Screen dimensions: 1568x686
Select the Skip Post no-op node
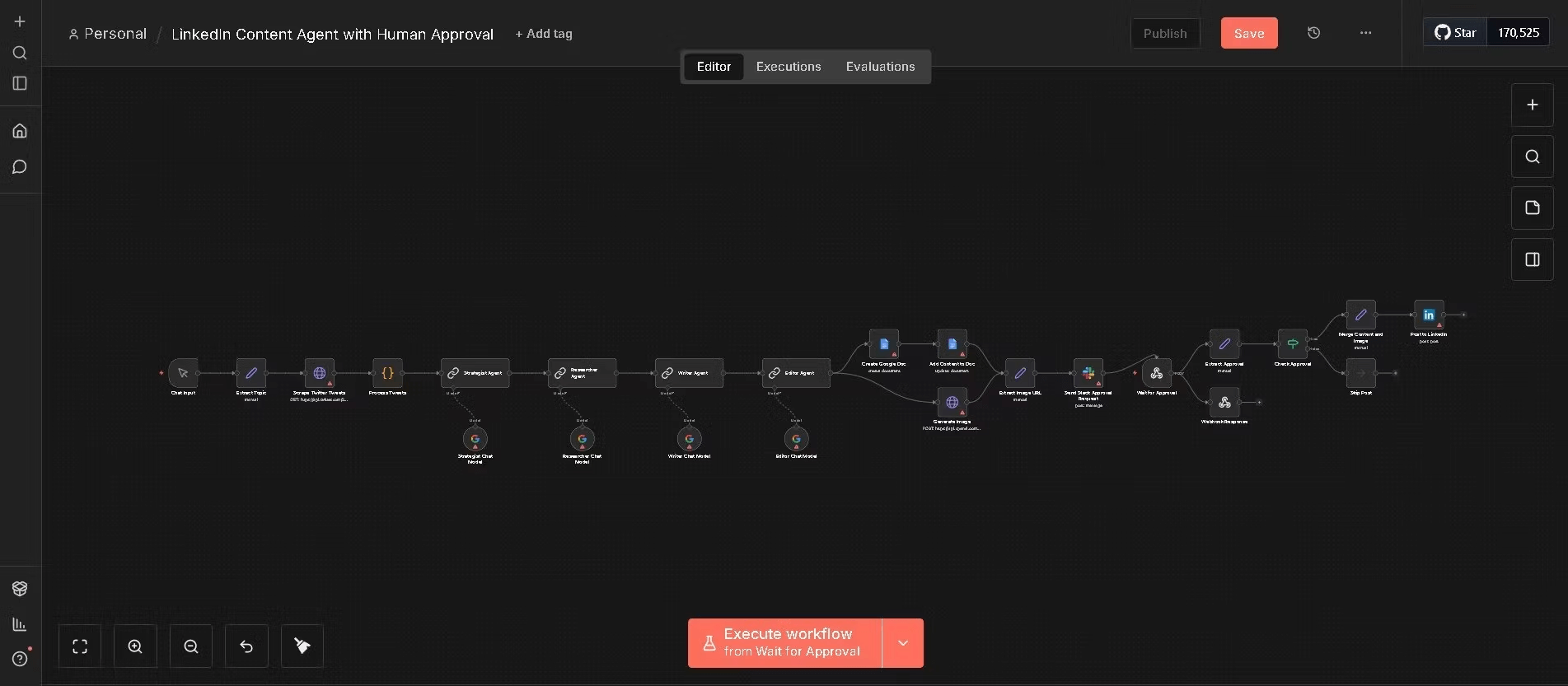coord(1361,373)
